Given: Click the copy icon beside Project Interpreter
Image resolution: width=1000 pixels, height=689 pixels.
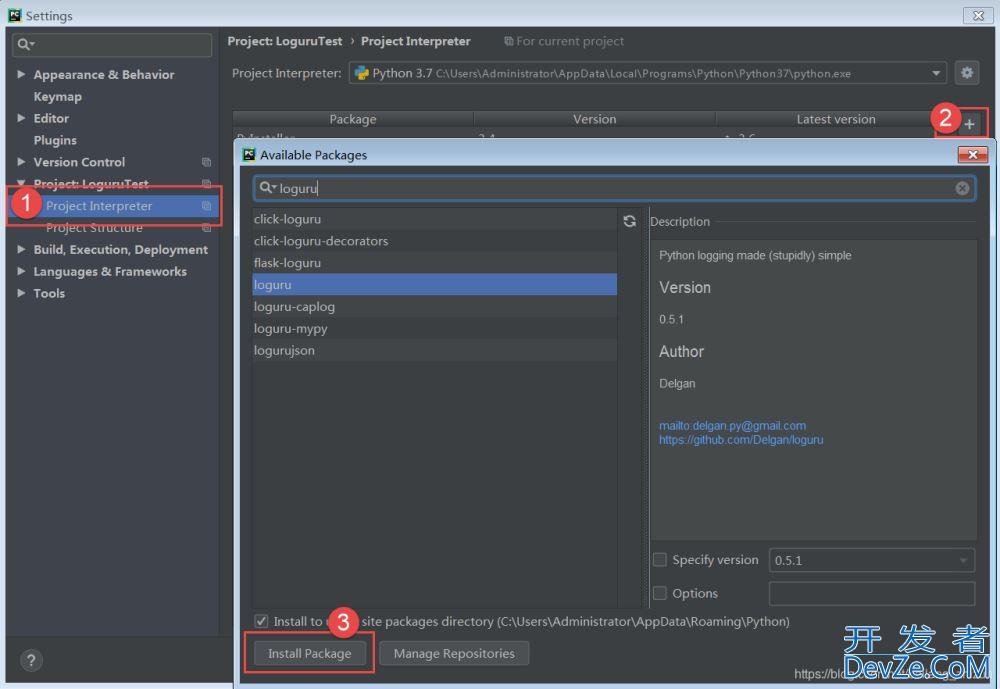Looking at the screenshot, I should (x=206, y=206).
